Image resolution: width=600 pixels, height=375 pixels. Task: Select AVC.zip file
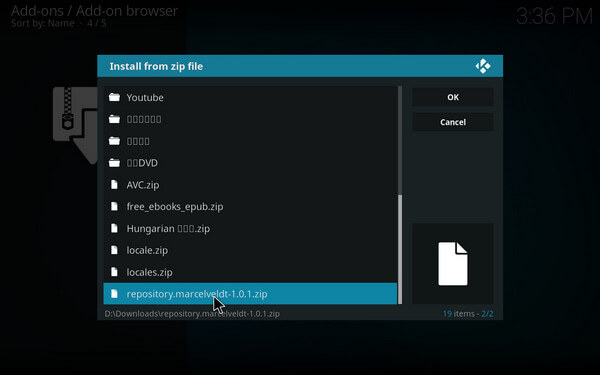tap(250, 185)
